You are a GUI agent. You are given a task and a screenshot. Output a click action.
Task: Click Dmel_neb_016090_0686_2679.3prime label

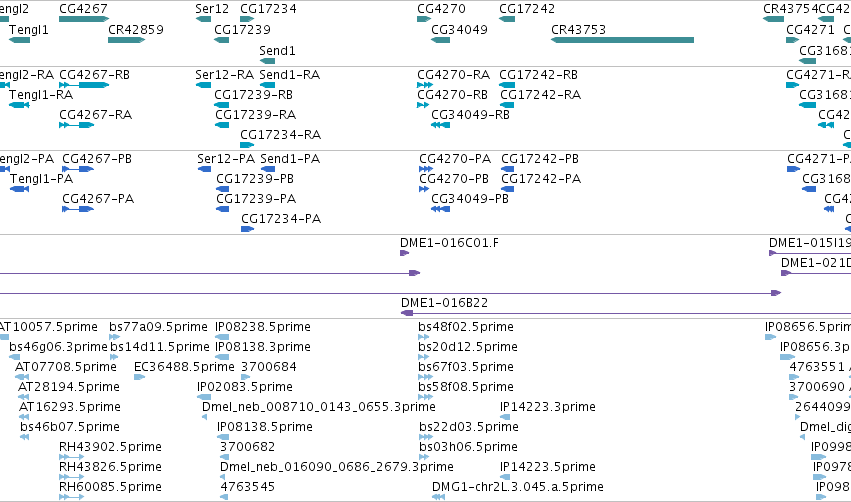336,467
